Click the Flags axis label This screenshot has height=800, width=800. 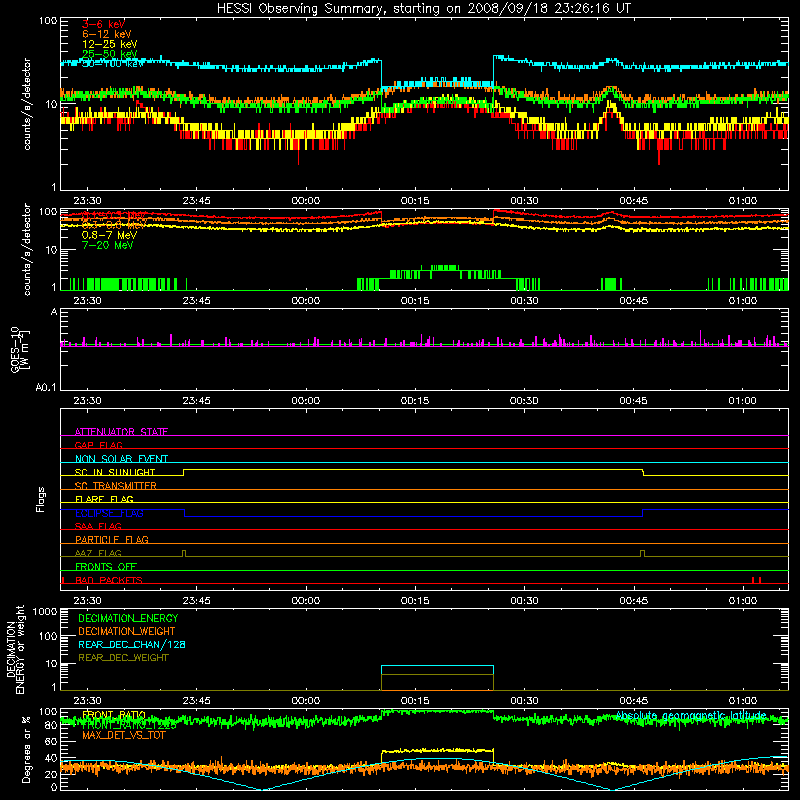(40, 499)
